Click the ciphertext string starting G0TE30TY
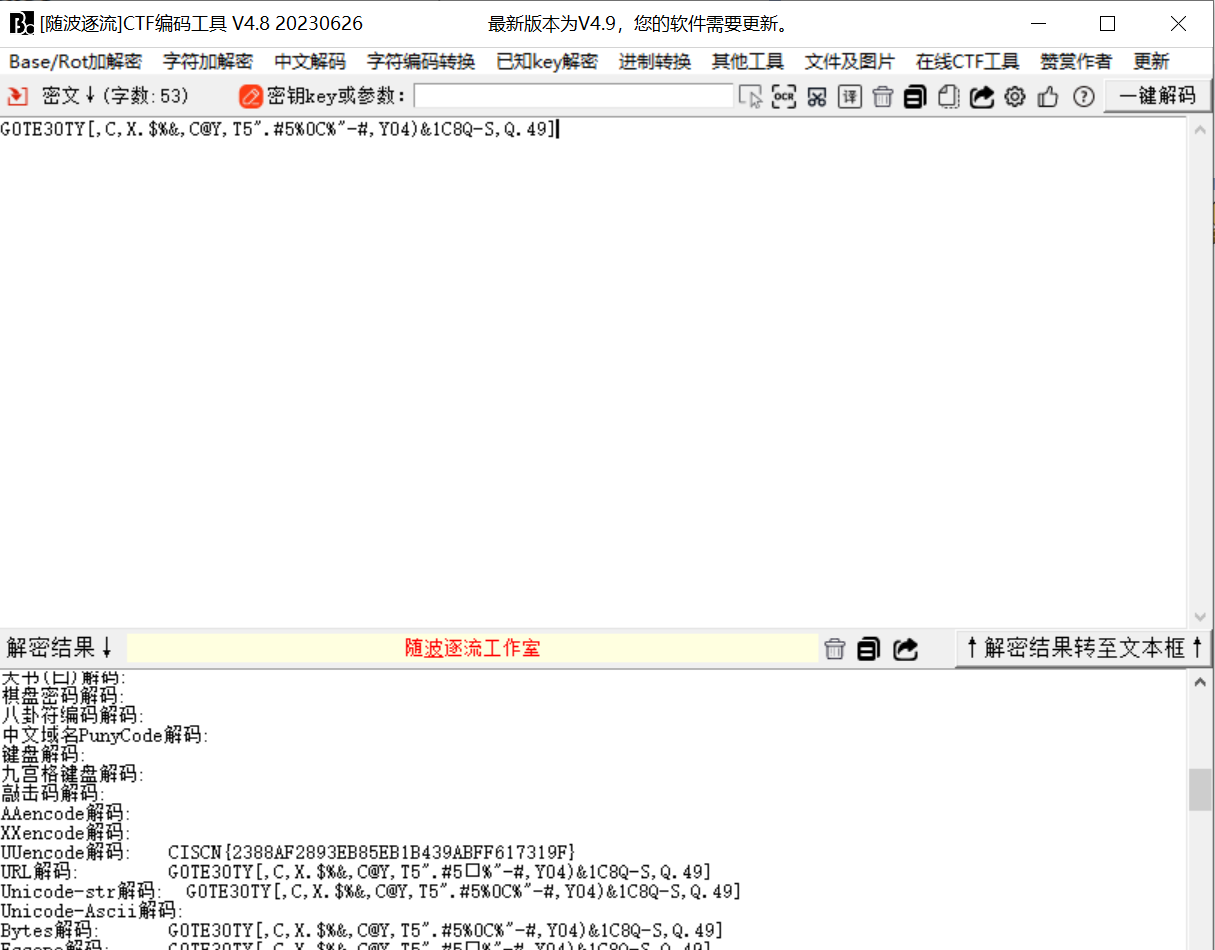The width and height of the screenshot is (1215, 950). tap(278, 129)
